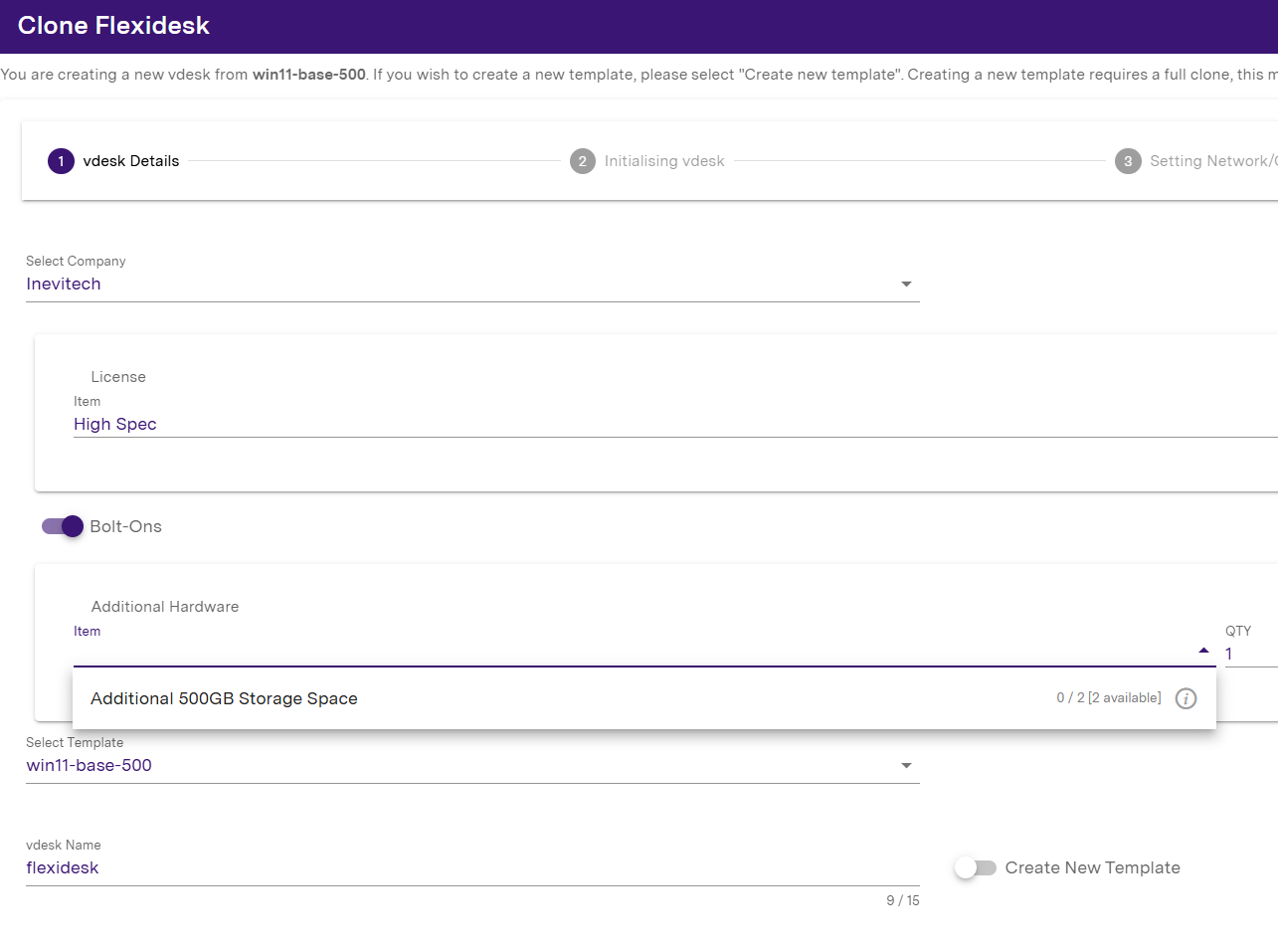Click the QTY quantity field
Screen dimensions: 1278x952
click(x=1248, y=654)
